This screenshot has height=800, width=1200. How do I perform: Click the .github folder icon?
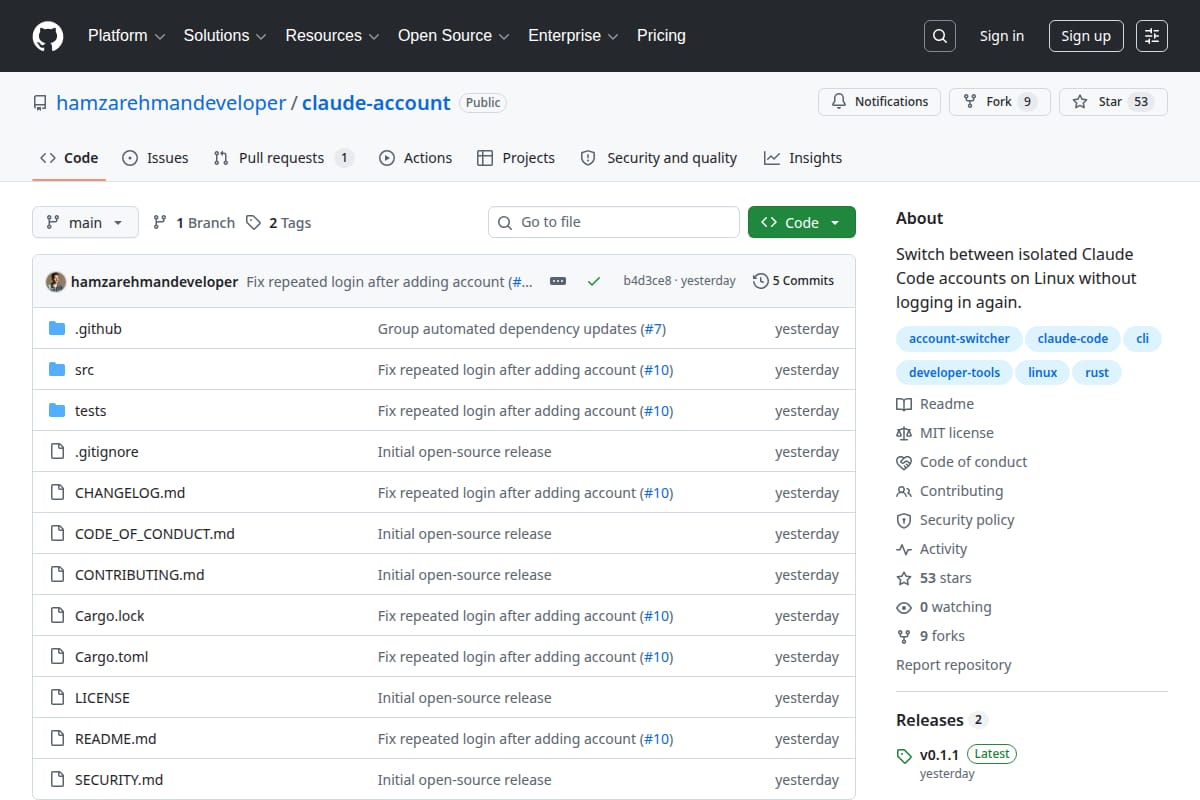tap(57, 329)
